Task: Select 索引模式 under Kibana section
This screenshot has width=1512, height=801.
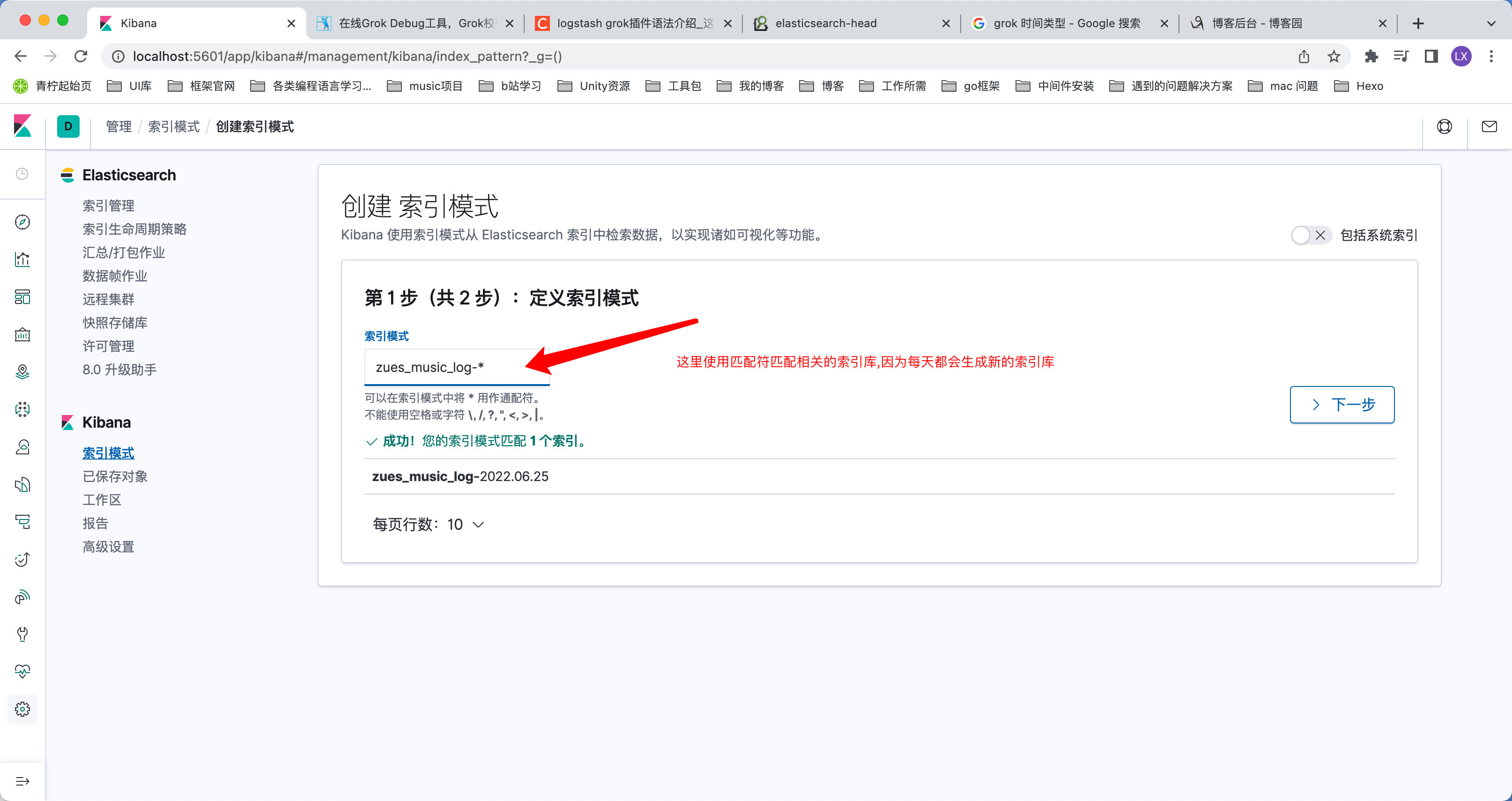Action: tap(109, 453)
